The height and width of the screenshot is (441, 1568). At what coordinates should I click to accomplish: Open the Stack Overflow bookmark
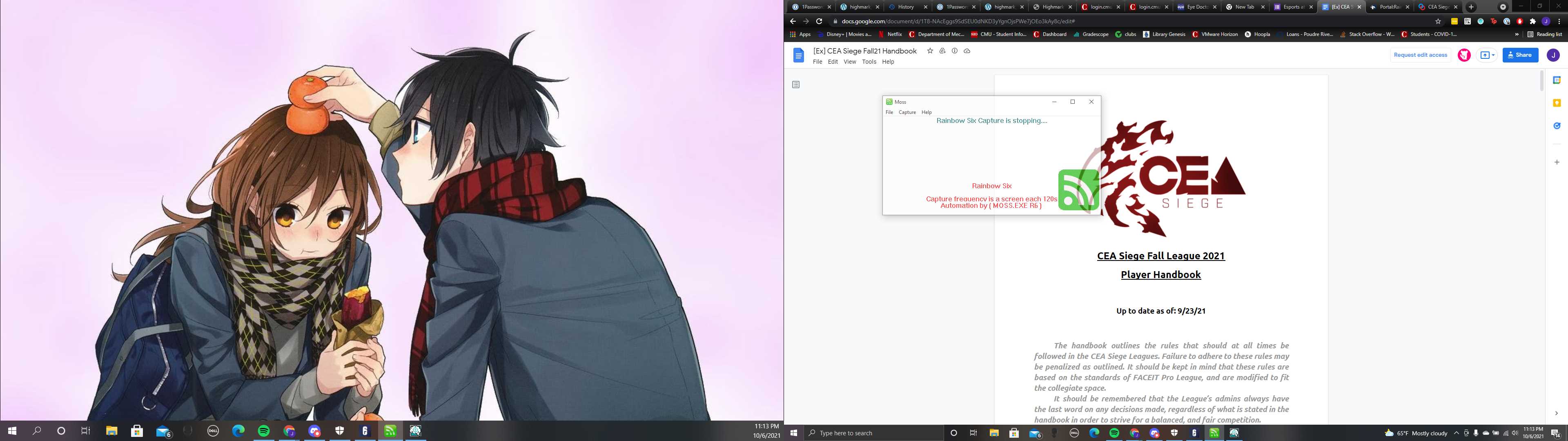click(x=1367, y=34)
